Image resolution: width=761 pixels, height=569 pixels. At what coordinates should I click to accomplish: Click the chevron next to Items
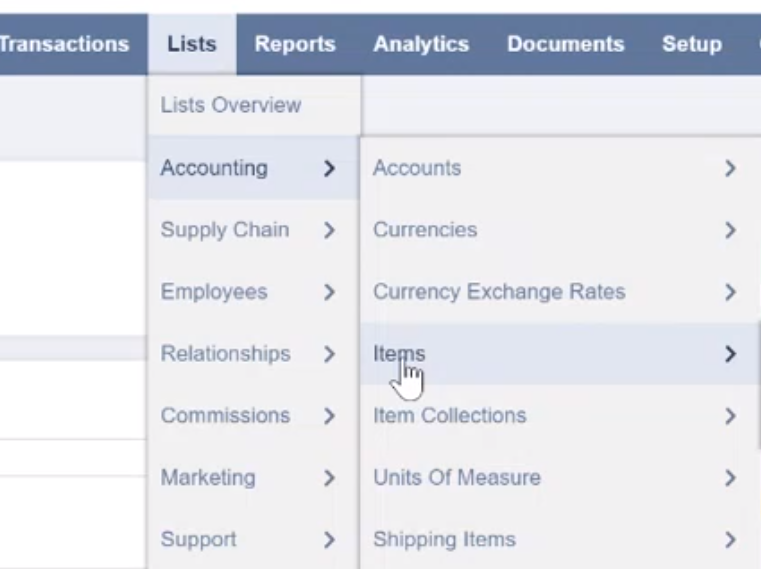730,354
